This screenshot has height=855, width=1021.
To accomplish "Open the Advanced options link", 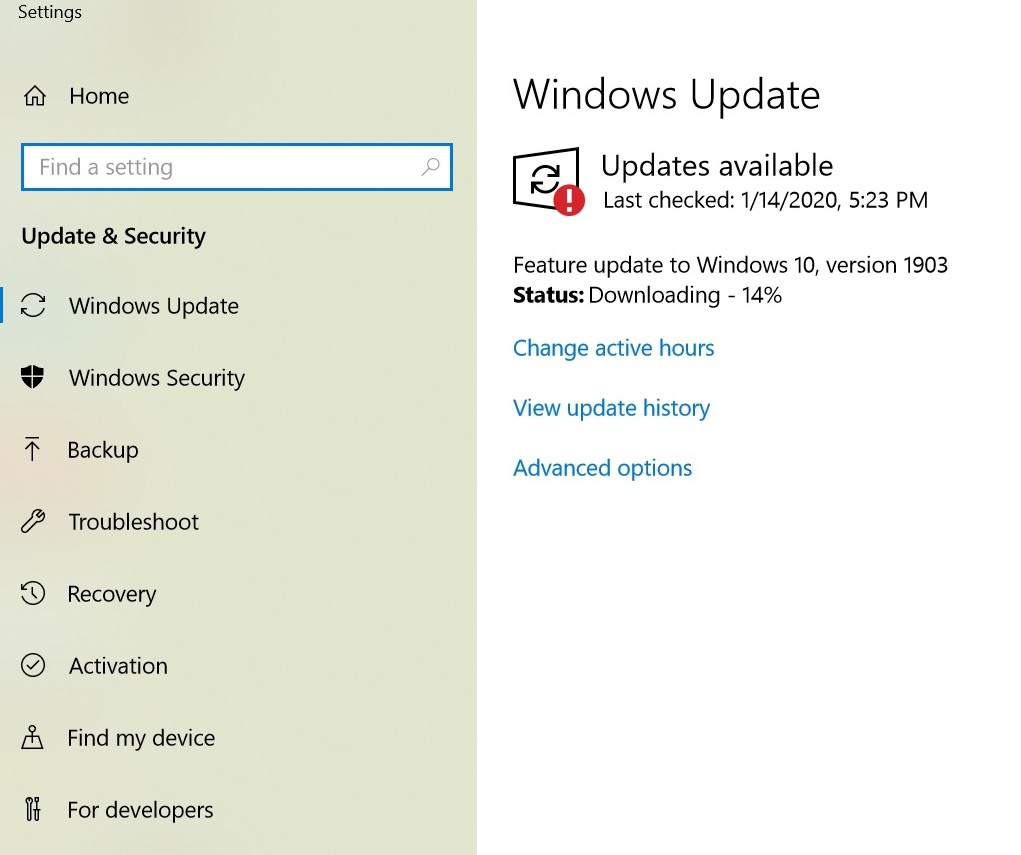I will point(602,468).
